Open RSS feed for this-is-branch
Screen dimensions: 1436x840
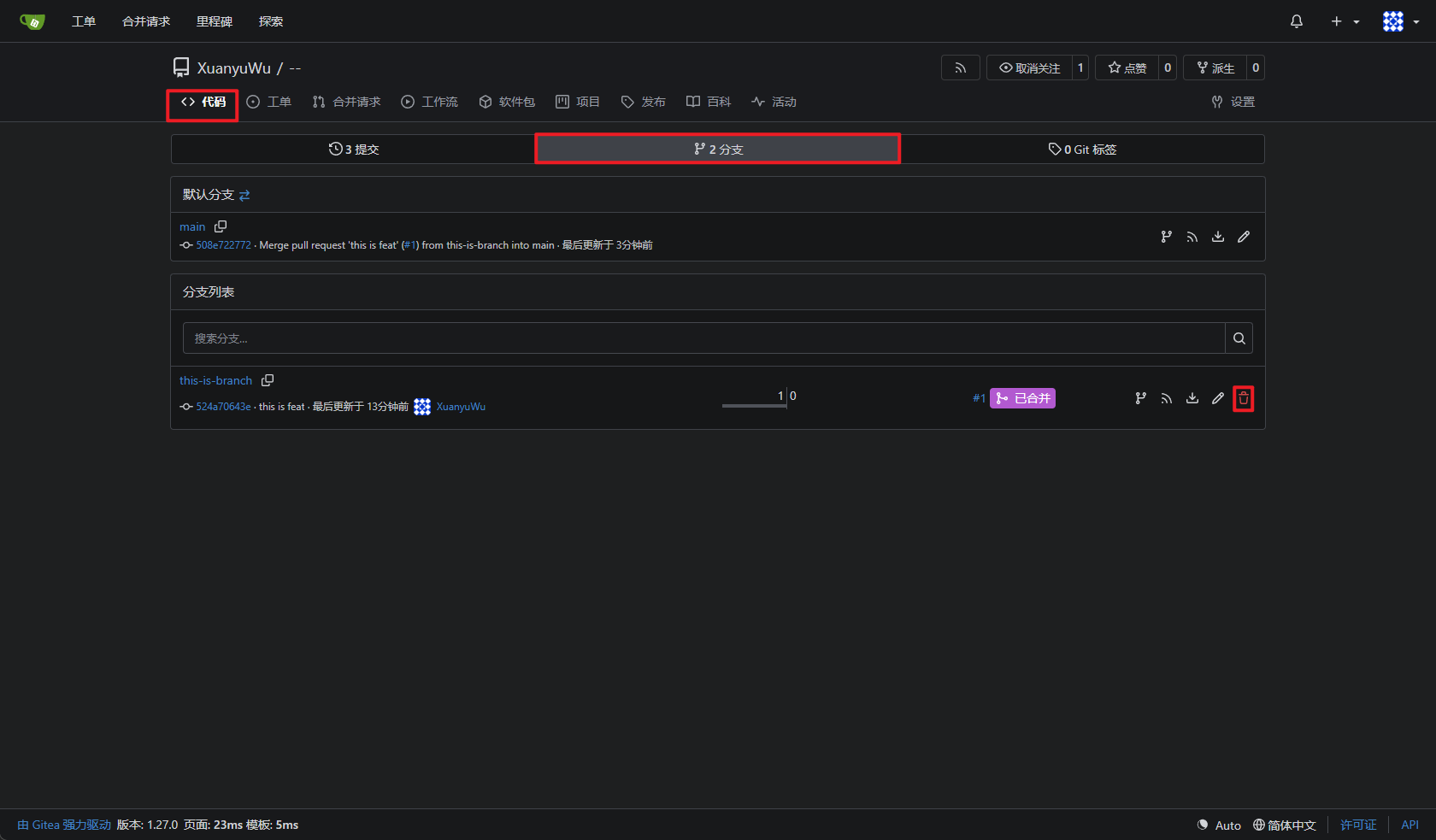point(1167,398)
